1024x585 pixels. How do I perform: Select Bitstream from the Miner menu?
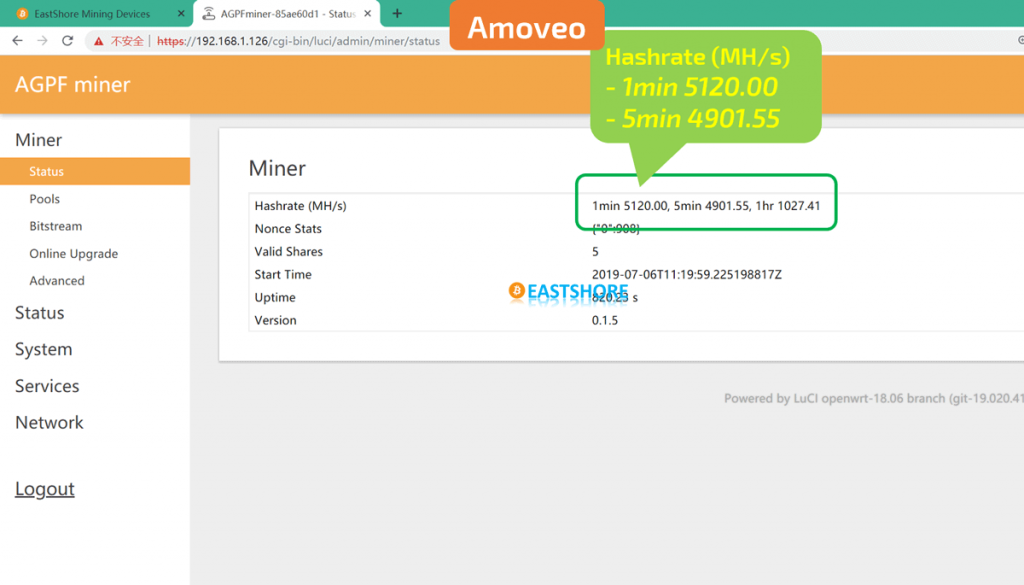coord(55,226)
